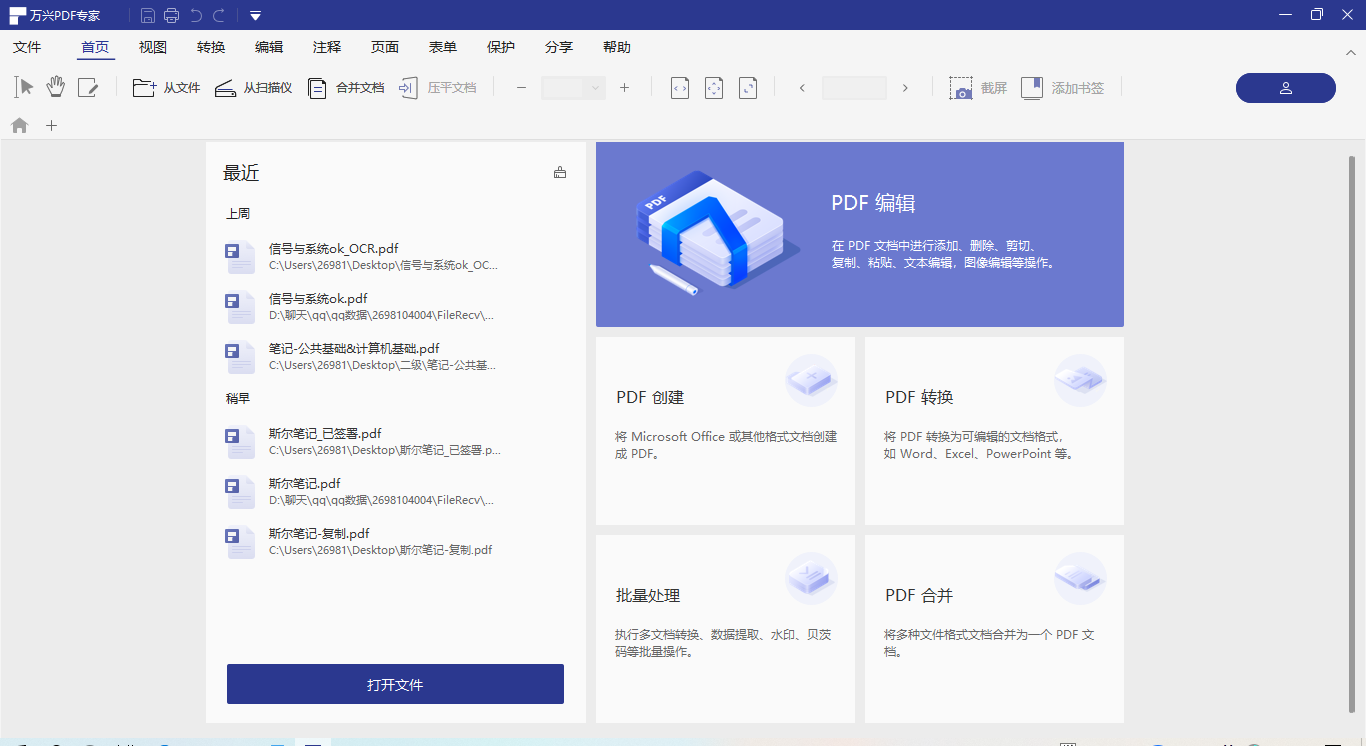Viewport: 1366px width, 746px height.
Task: Click the 打开文件 button
Action: click(x=395, y=684)
